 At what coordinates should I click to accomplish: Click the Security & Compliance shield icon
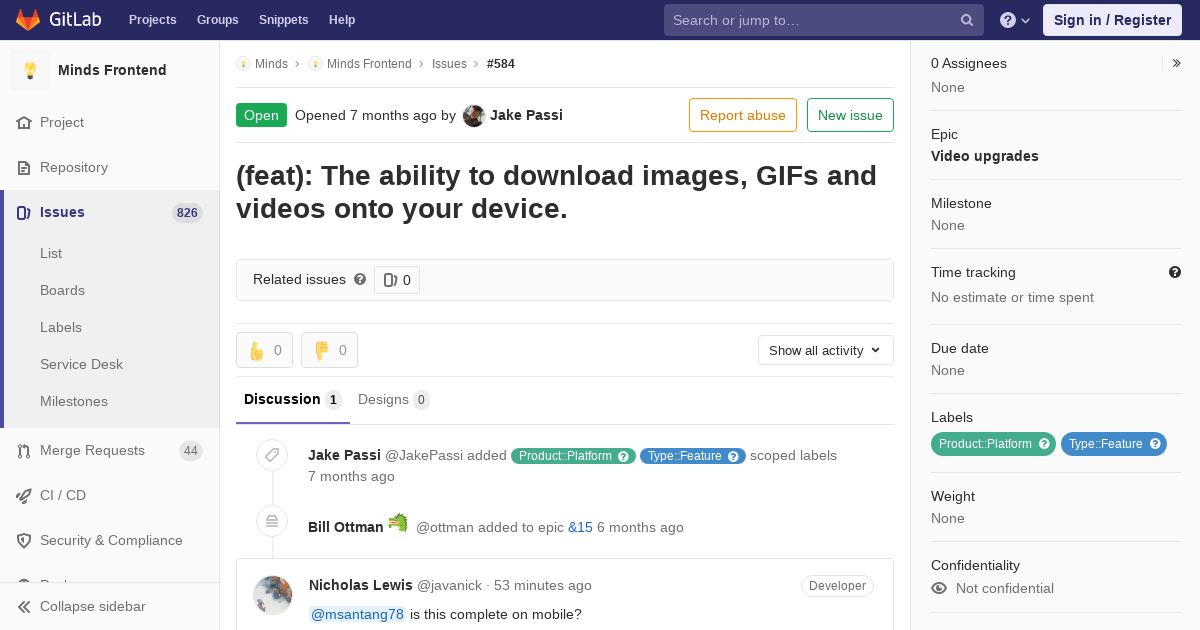click(x=24, y=540)
